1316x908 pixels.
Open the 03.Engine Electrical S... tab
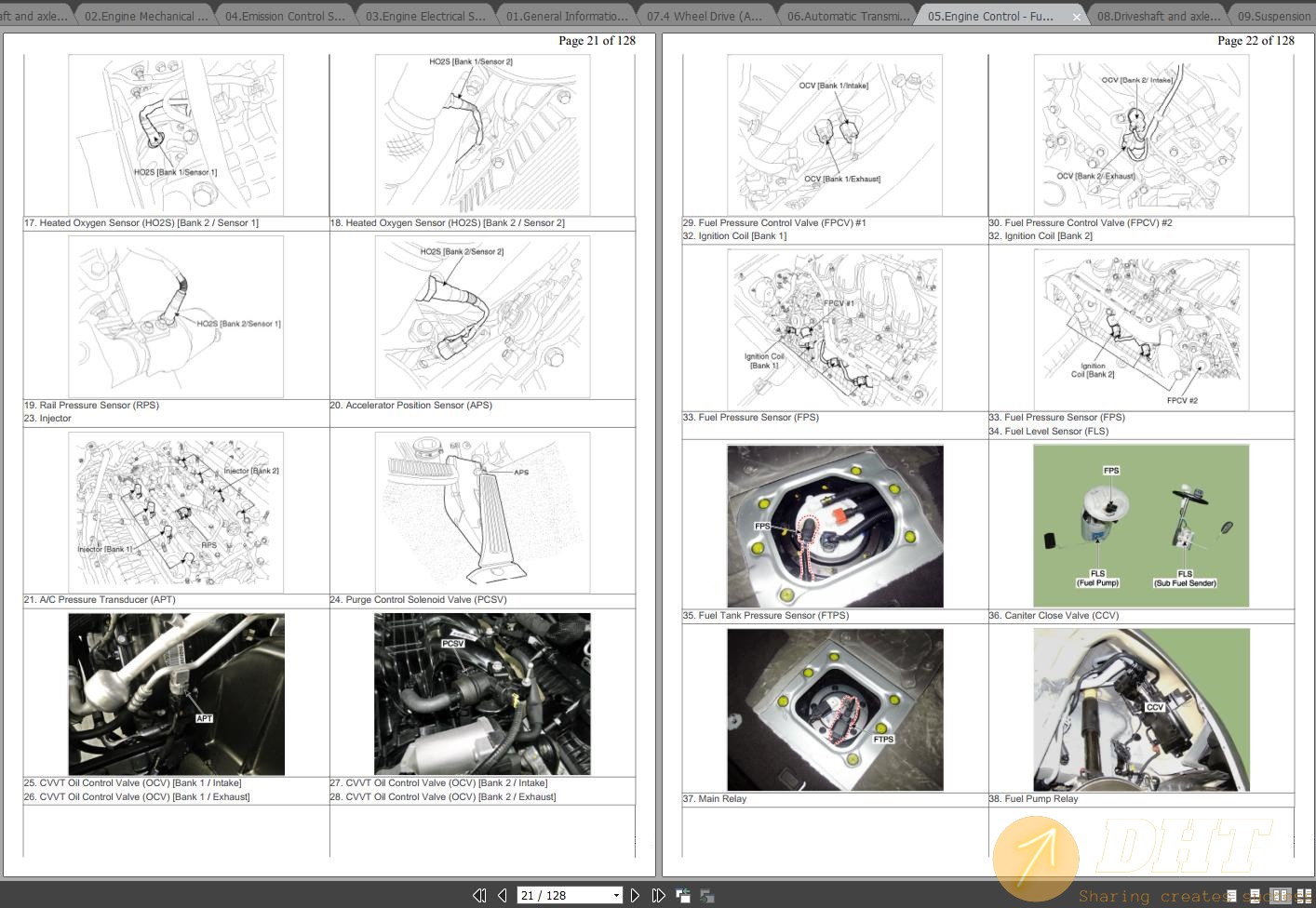(425, 16)
